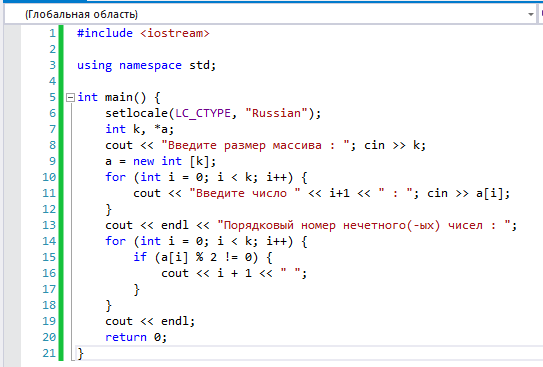Viewport: 543px width, 367px height.
Task: Click the closing brace on line 21
Action: coord(80,353)
